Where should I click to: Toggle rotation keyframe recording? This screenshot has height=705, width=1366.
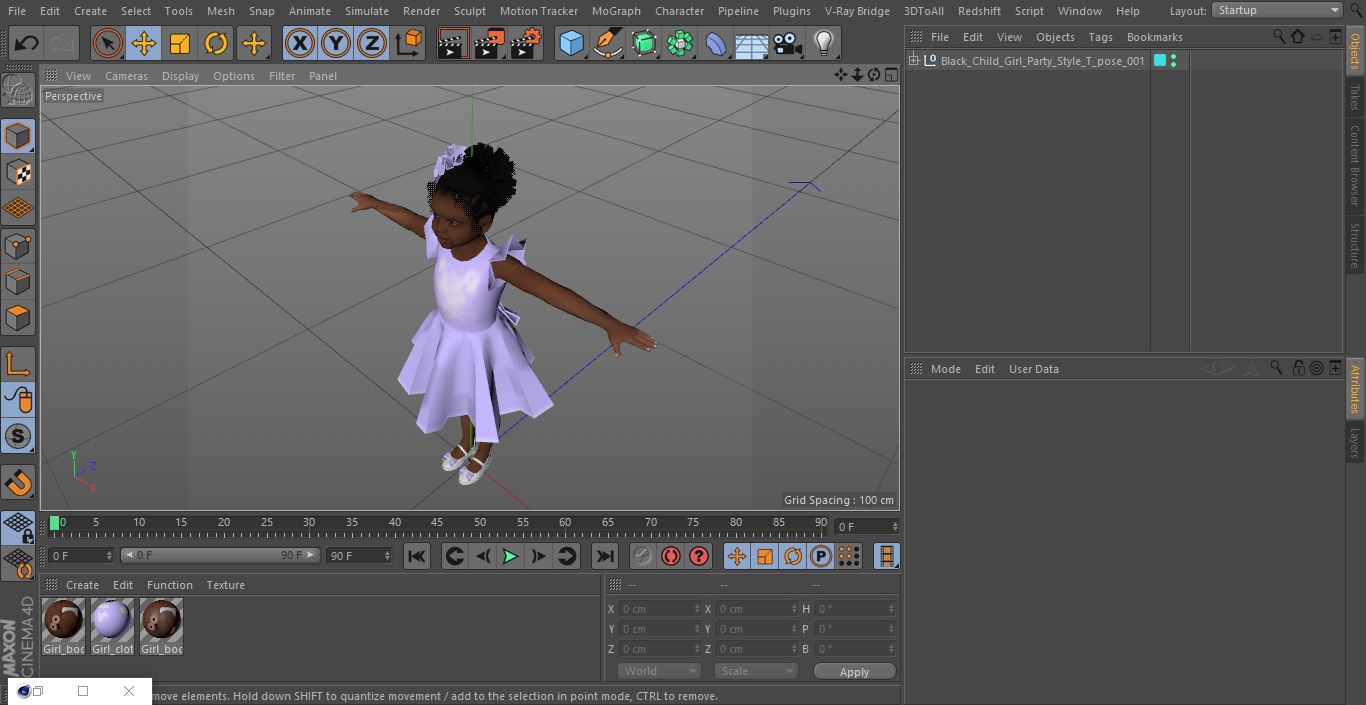pyautogui.click(x=793, y=556)
